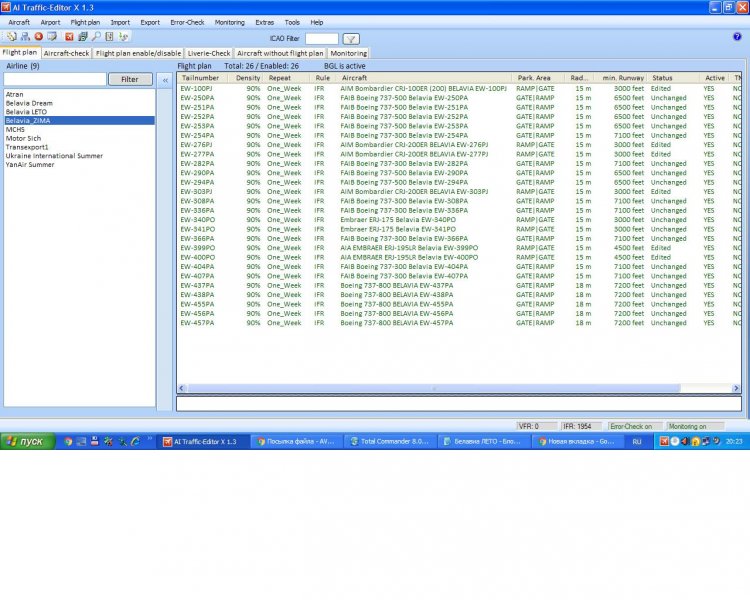The width and height of the screenshot is (750, 600).
Task: Click the horizontal scrollbar's left arrow
Action: [x=182, y=388]
